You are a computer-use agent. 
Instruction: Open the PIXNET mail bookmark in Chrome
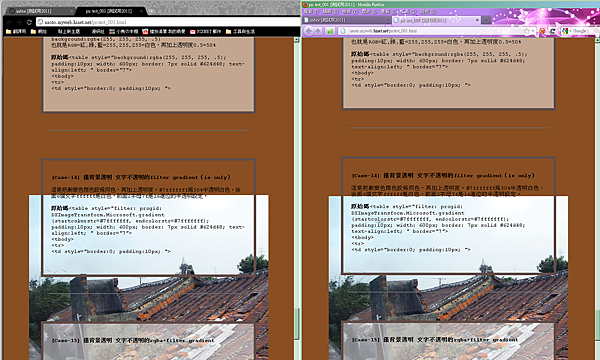(205, 31)
